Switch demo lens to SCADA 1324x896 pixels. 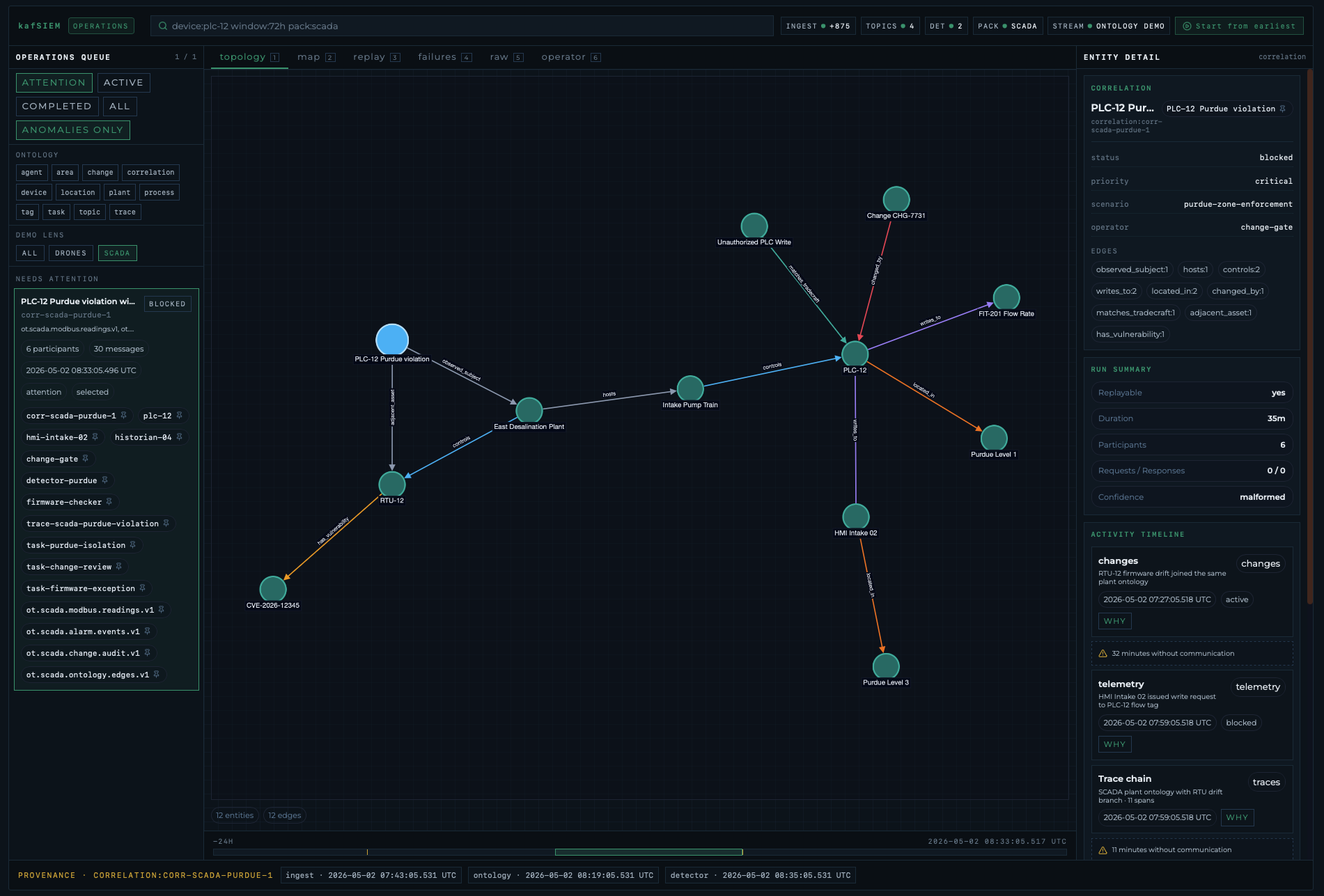point(117,253)
